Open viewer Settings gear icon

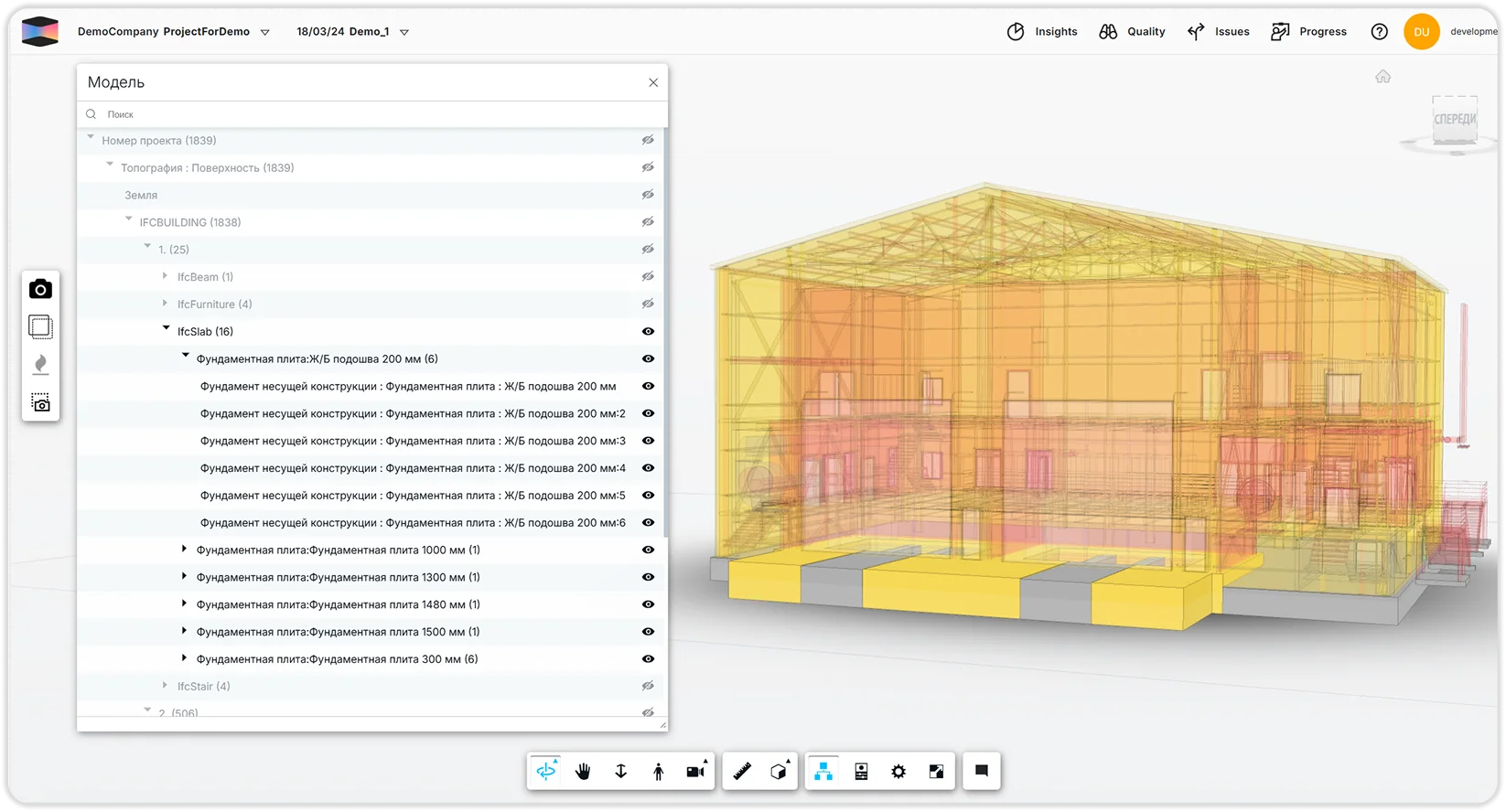(898, 771)
